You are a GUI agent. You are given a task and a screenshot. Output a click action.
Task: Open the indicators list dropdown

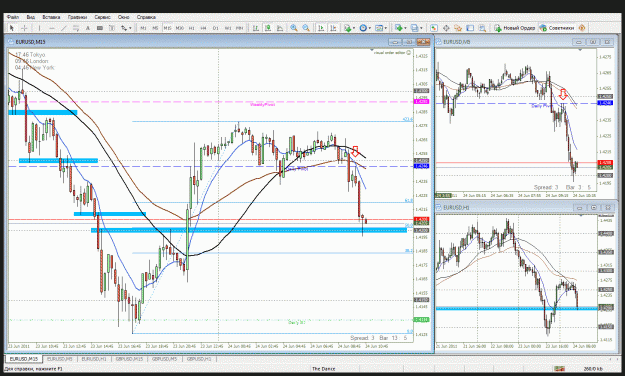(354, 28)
